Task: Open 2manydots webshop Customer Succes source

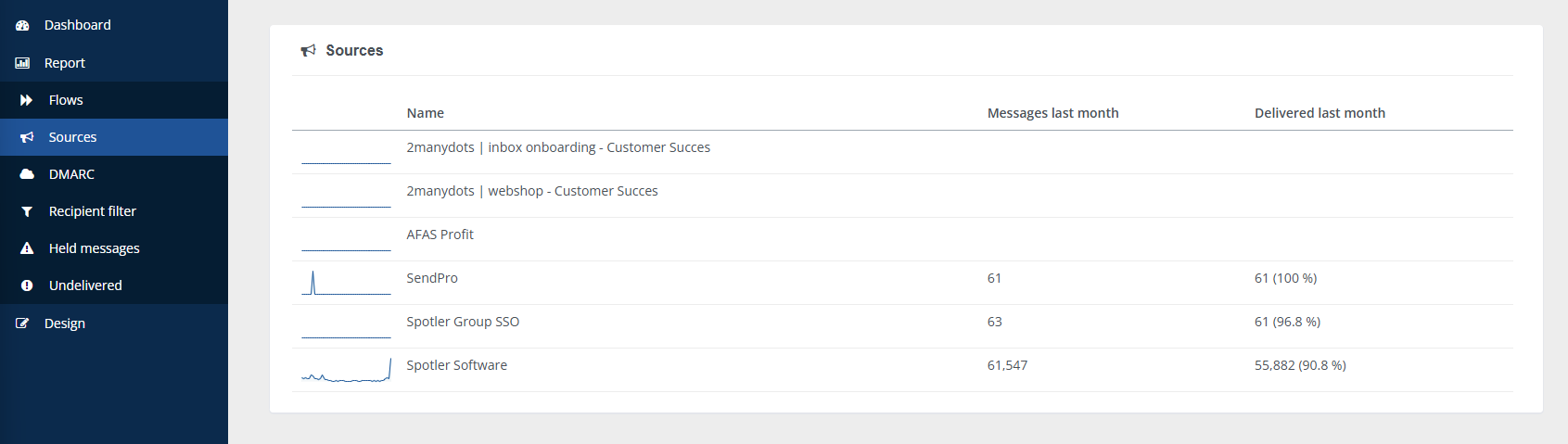Action: coord(531,191)
